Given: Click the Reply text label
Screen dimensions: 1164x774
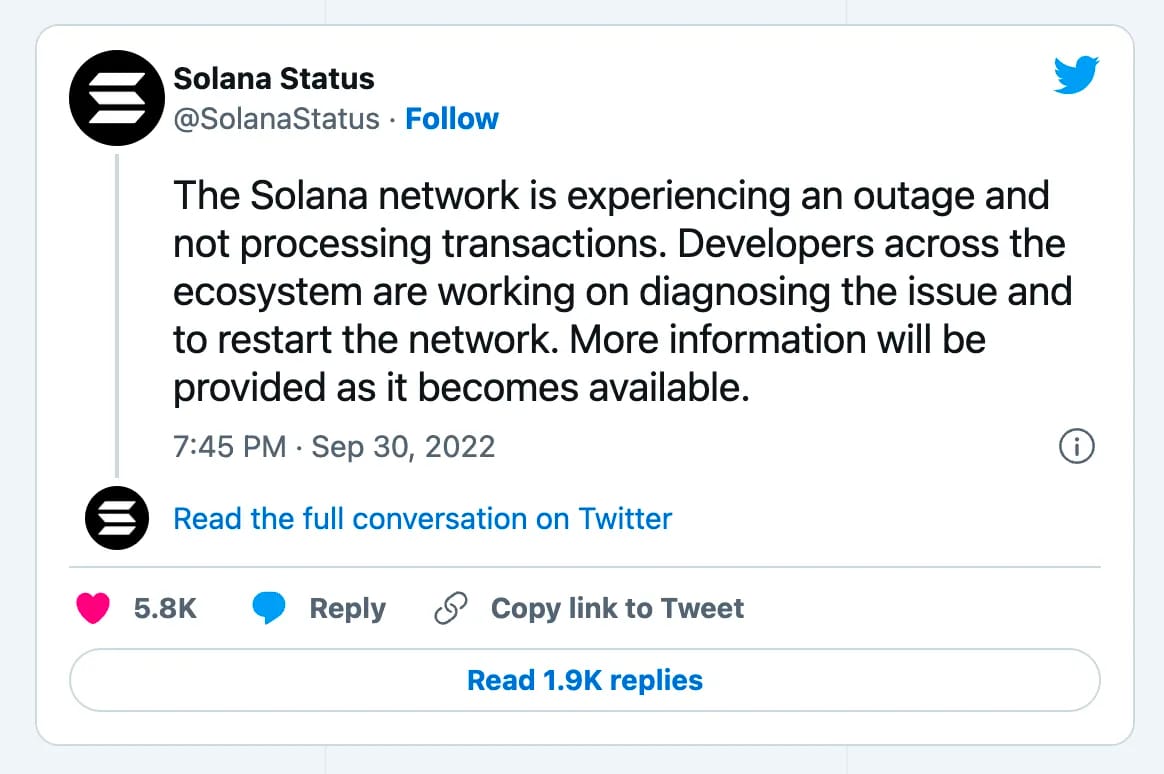Looking at the screenshot, I should point(347,608).
